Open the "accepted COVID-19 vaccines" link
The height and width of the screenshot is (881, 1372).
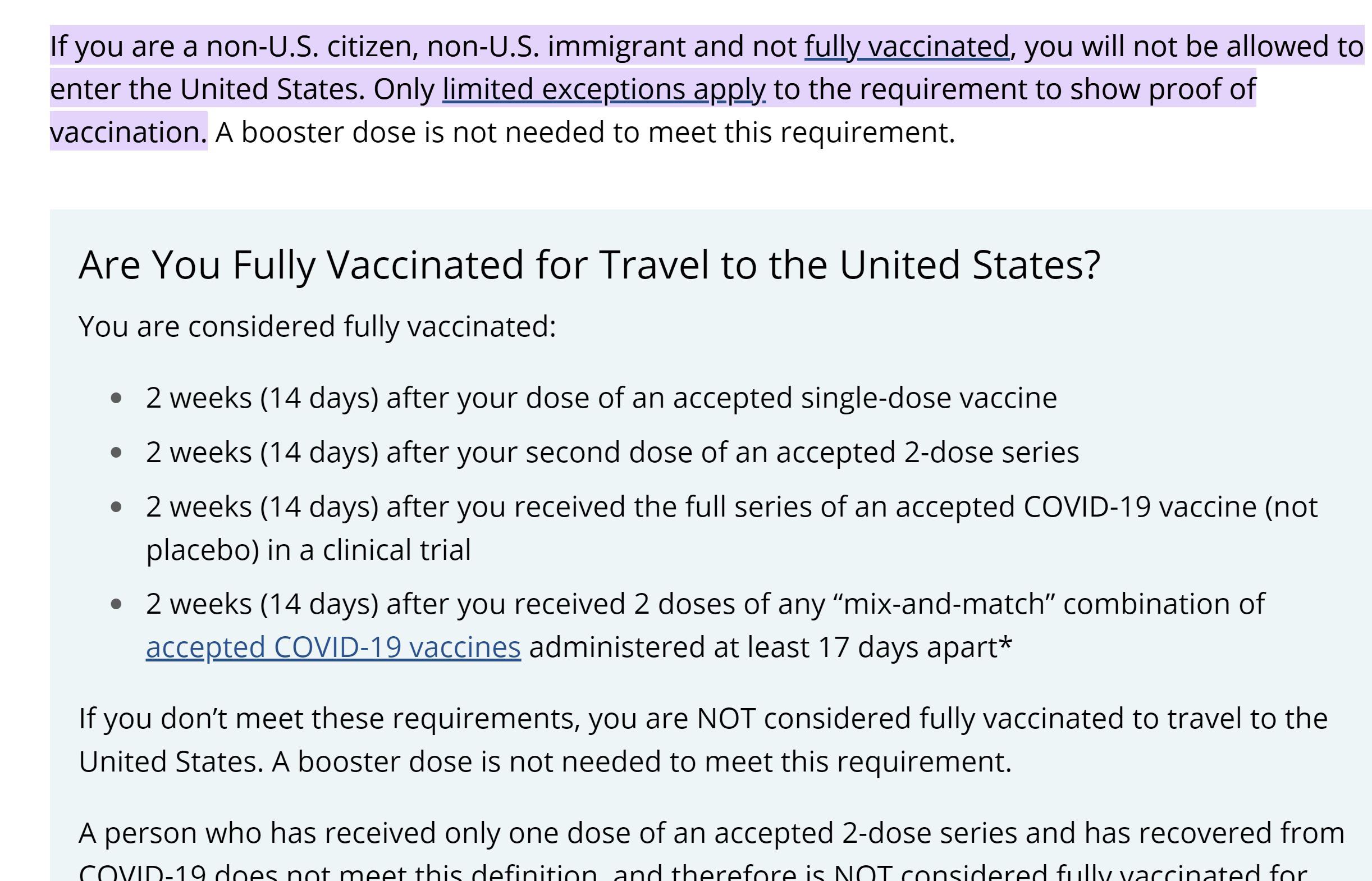point(333,647)
